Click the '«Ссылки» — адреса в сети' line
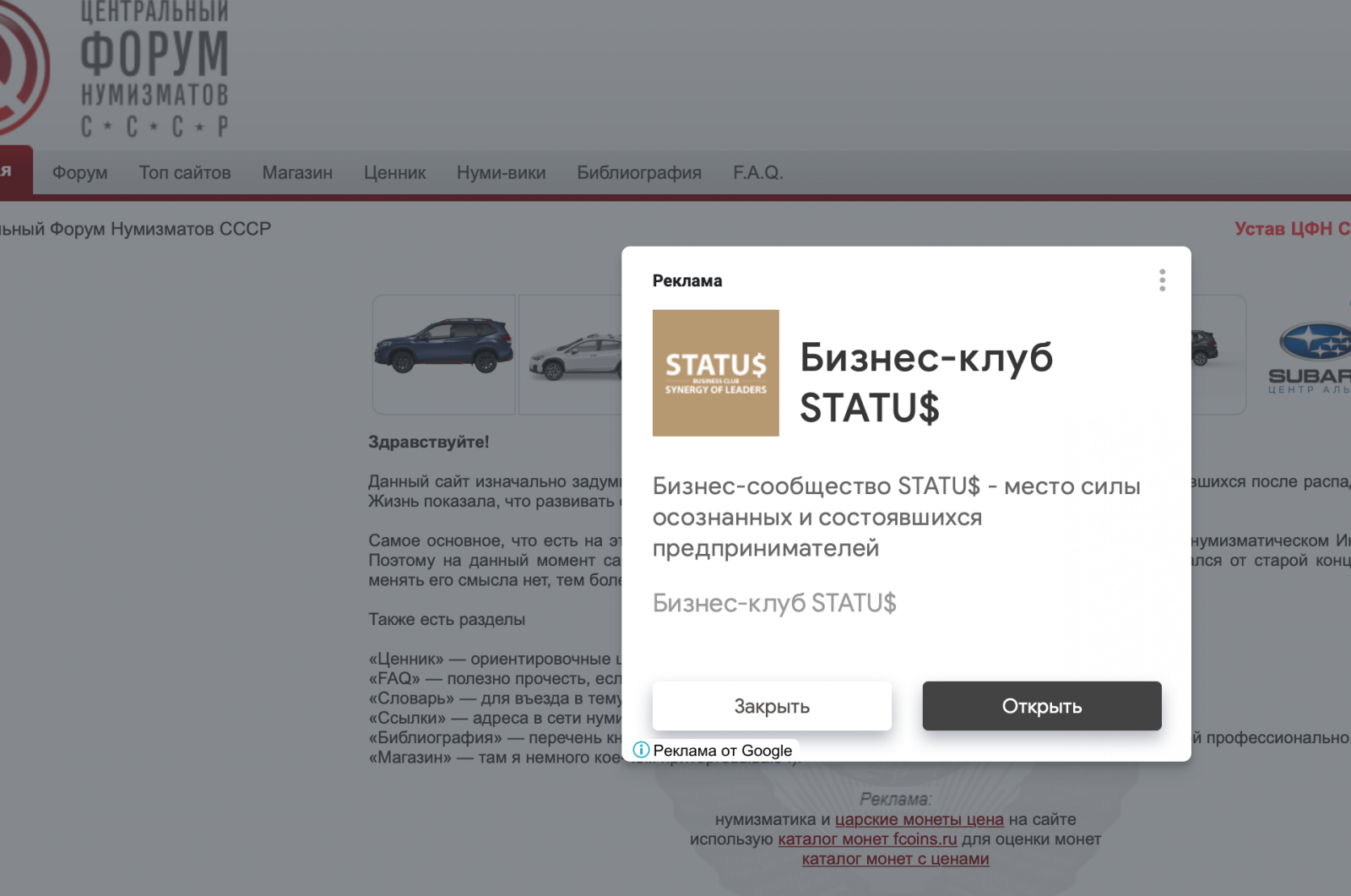The height and width of the screenshot is (896, 1351). tap(495, 718)
